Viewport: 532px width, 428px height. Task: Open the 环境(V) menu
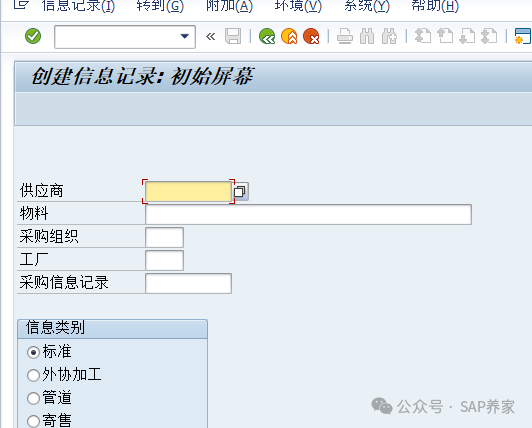[298, 6]
